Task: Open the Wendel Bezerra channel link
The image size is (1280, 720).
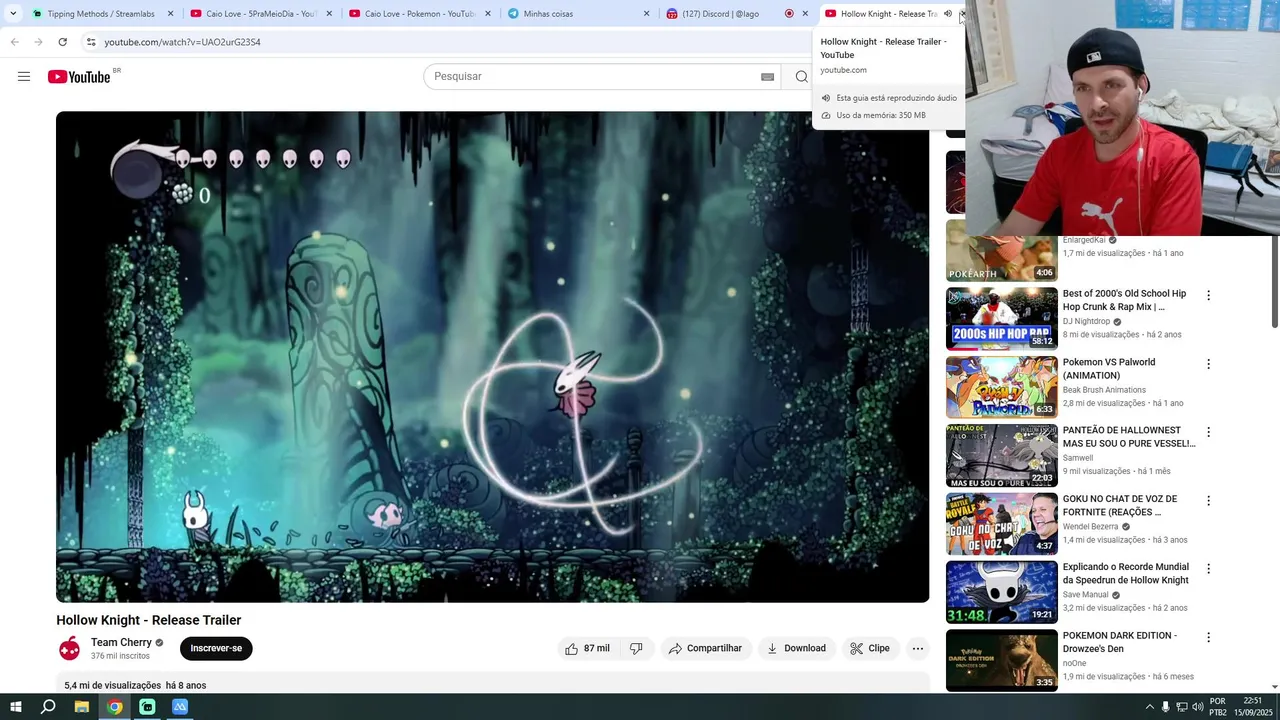Action: (x=1090, y=527)
